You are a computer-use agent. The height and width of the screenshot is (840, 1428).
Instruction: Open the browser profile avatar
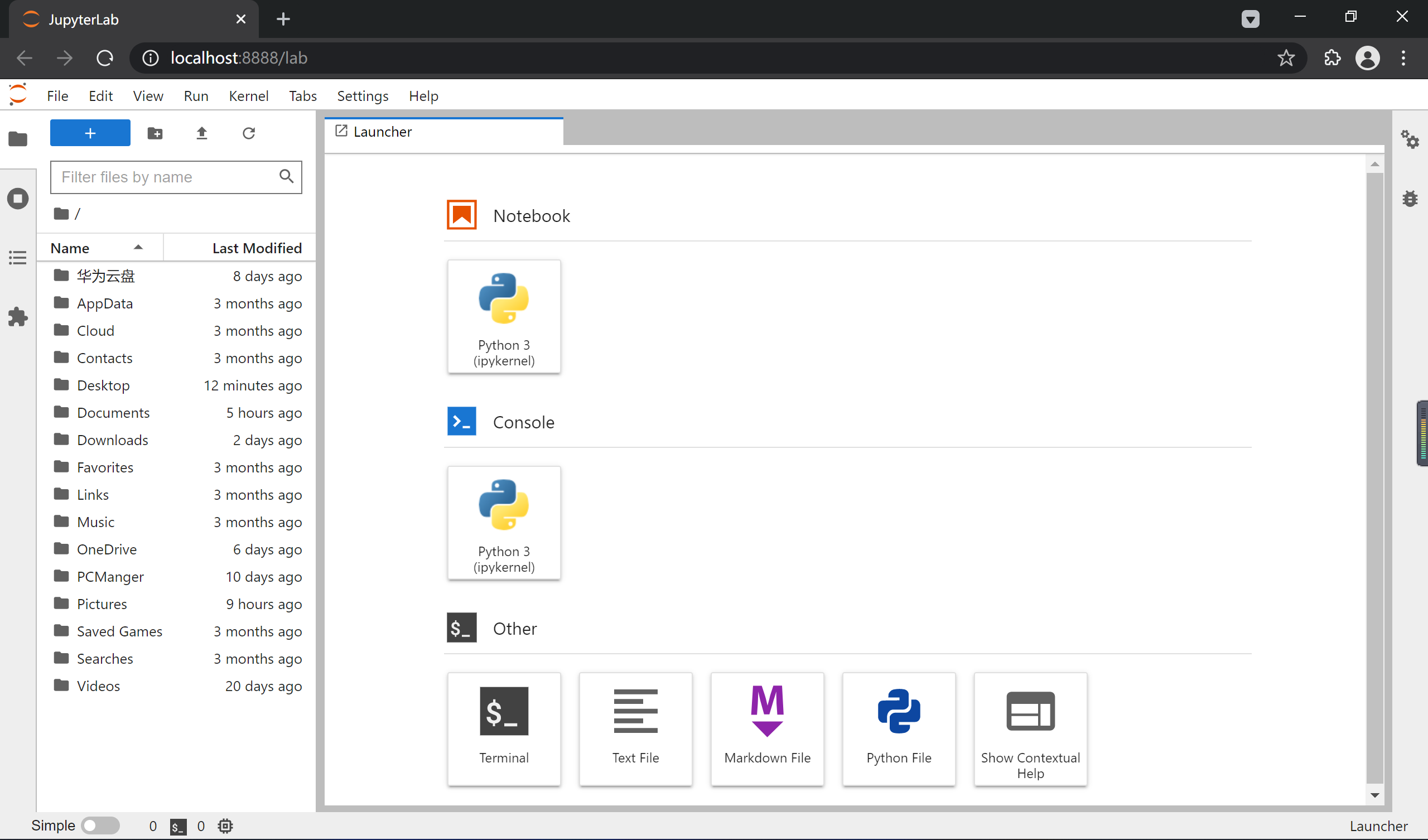click(x=1367, y=58)
